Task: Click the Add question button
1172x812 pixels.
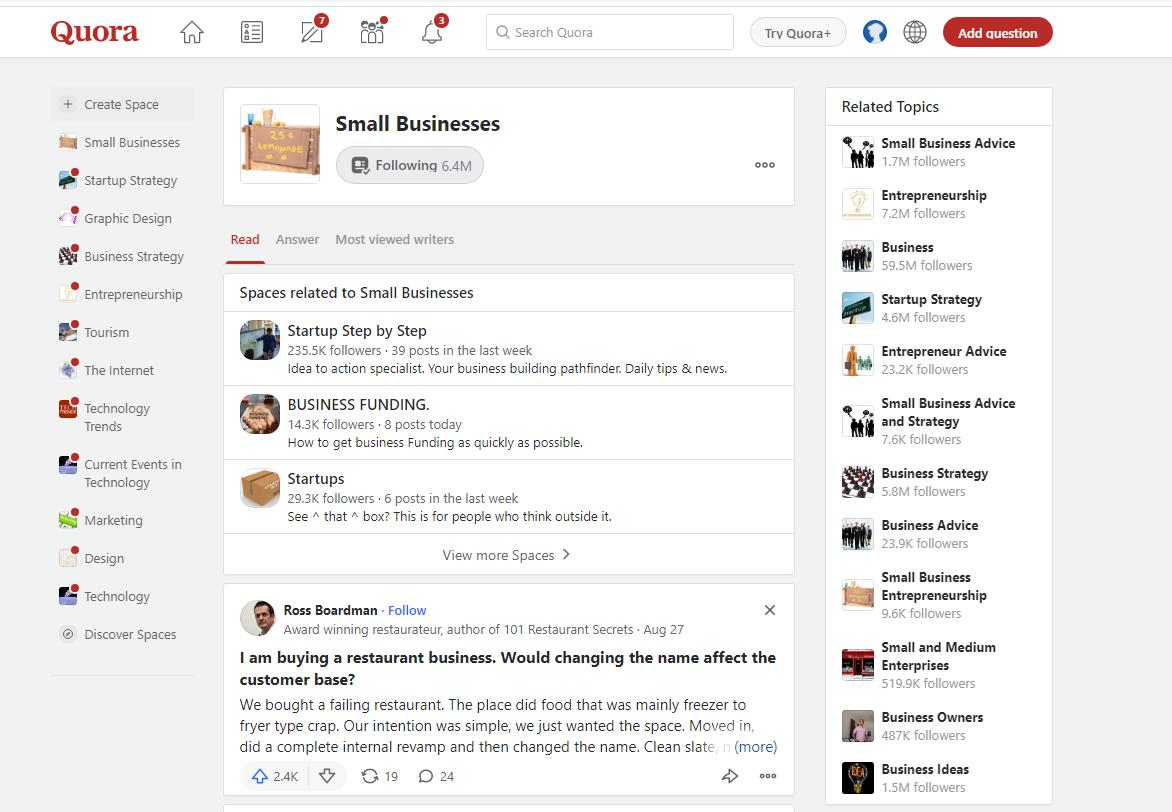Action: (x=997, y=33)
